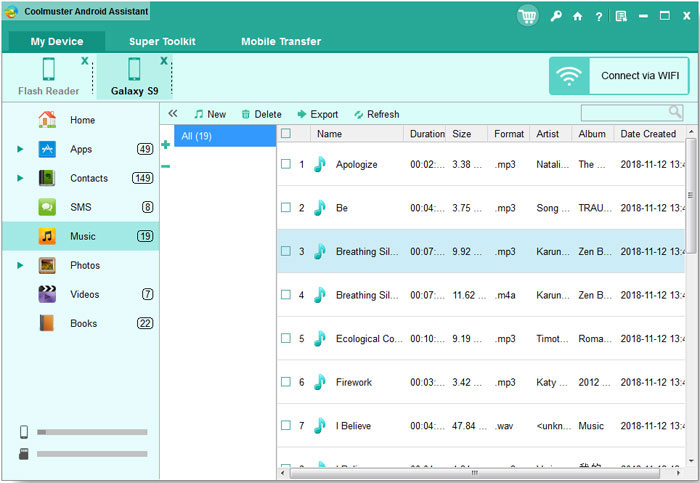Click Delete toolbar button
Viewport: 700px width, 483px height.
(262, 114)
